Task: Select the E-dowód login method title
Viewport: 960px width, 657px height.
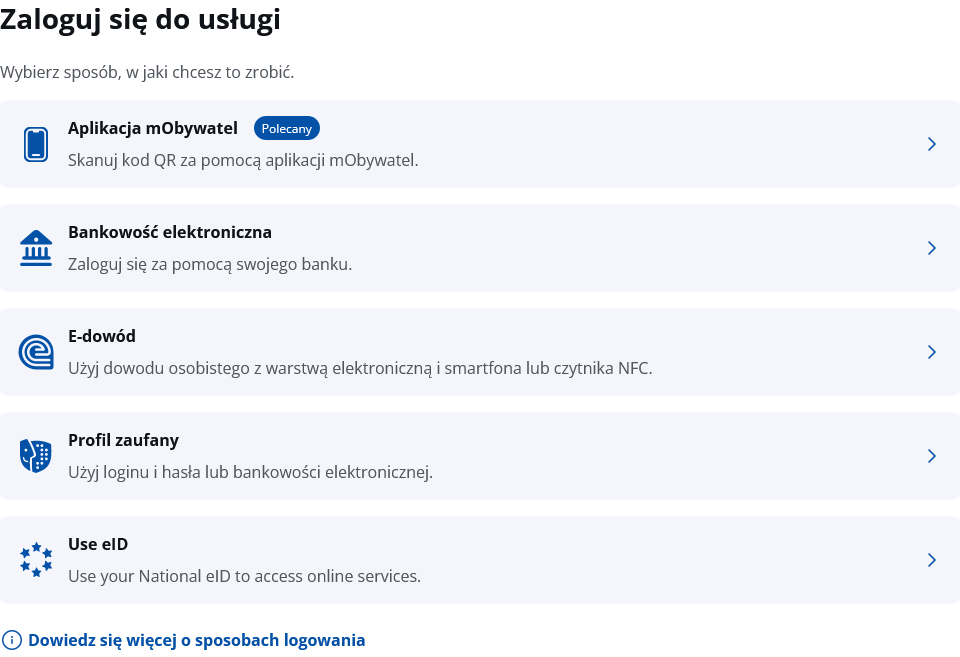Action: tap(102, 336)
